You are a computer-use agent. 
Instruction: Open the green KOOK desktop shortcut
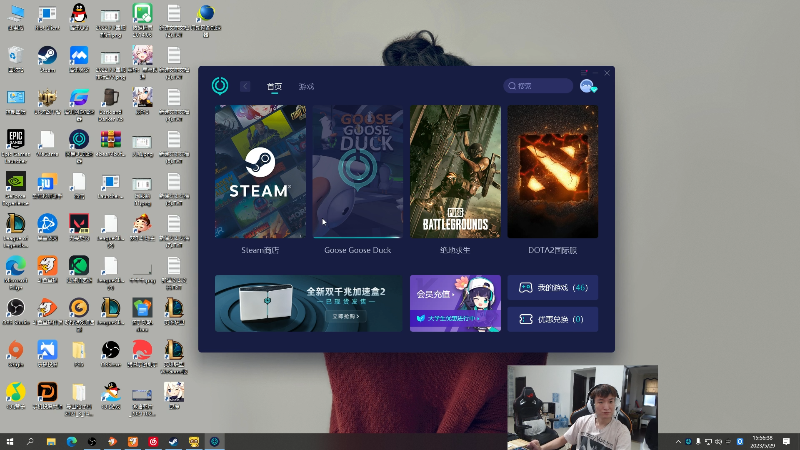point(79,269)
